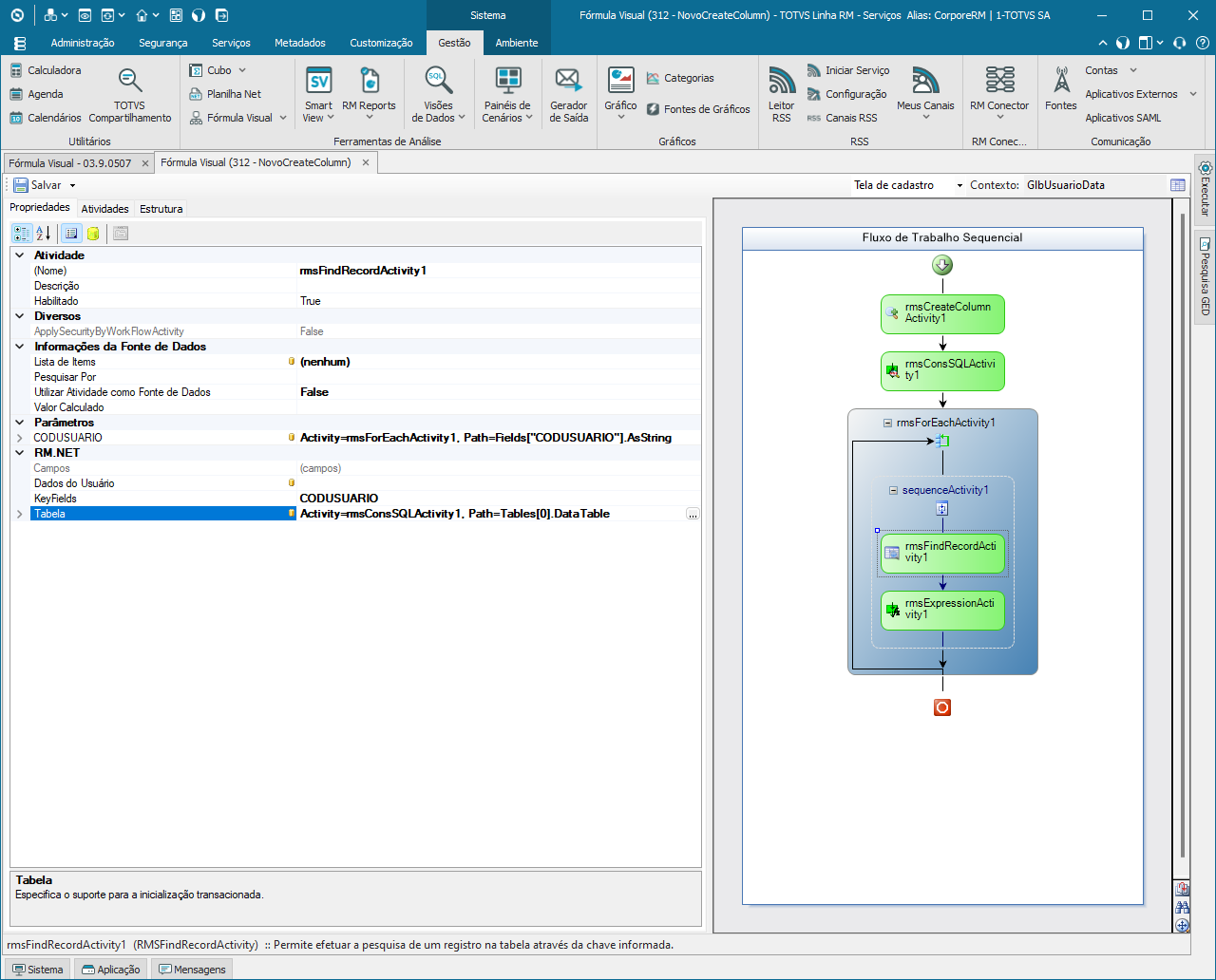Image resolution: width=1216 pixels, height=980 pixels.
Task: Open Planilha Net tool
Action: 225,94
